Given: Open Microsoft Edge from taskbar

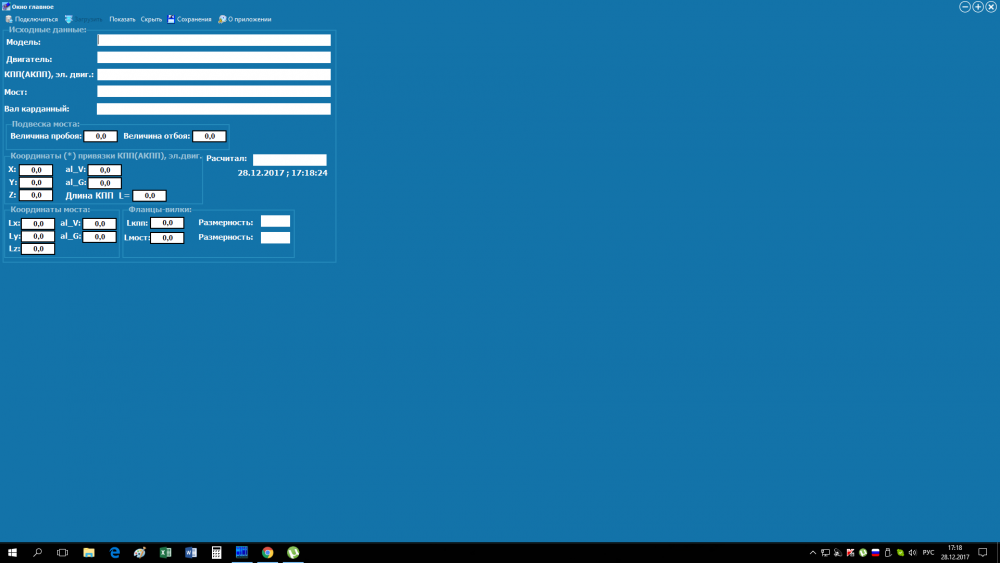Looking at the screenshot, I should click(114, 552).
